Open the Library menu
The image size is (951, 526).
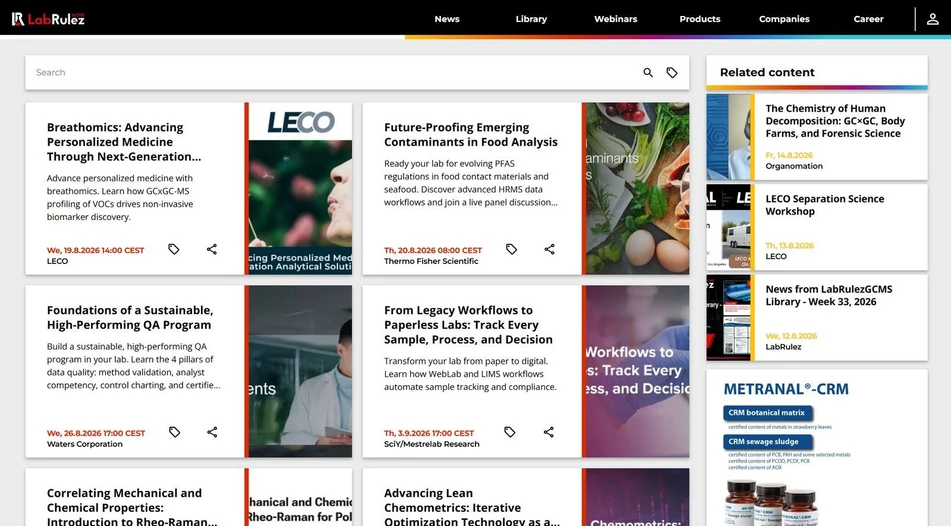[531, 19]
